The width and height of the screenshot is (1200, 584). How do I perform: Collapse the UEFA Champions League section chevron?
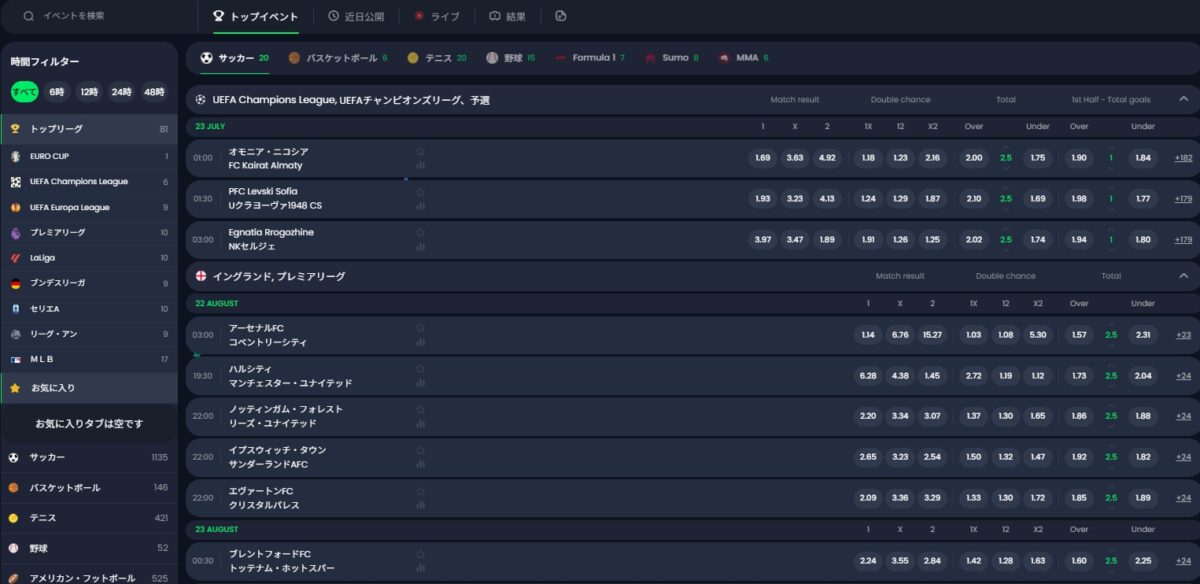[x=1183, y=99]
